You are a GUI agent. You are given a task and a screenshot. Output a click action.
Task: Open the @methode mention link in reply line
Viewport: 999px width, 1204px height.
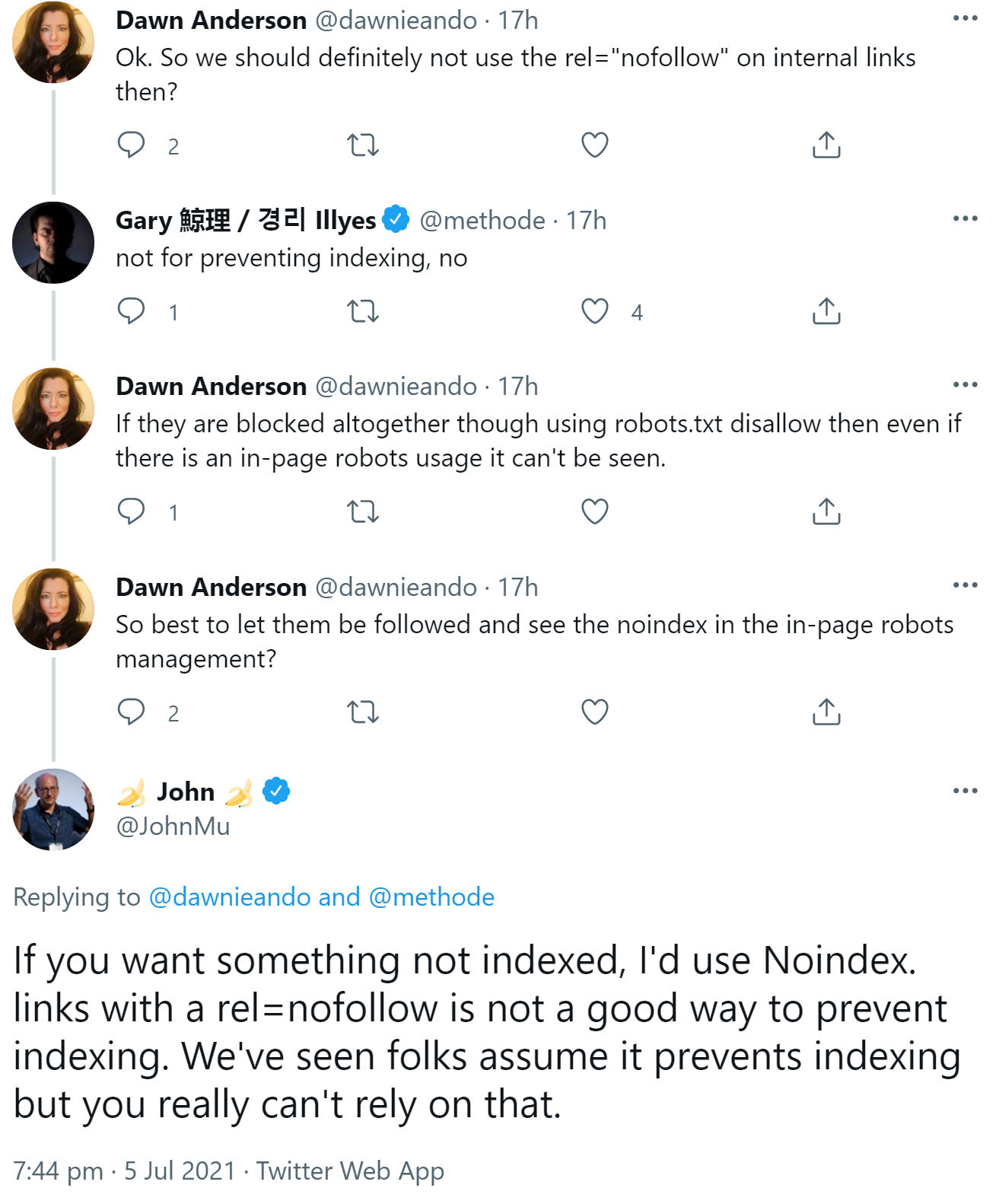coord(431,897)
